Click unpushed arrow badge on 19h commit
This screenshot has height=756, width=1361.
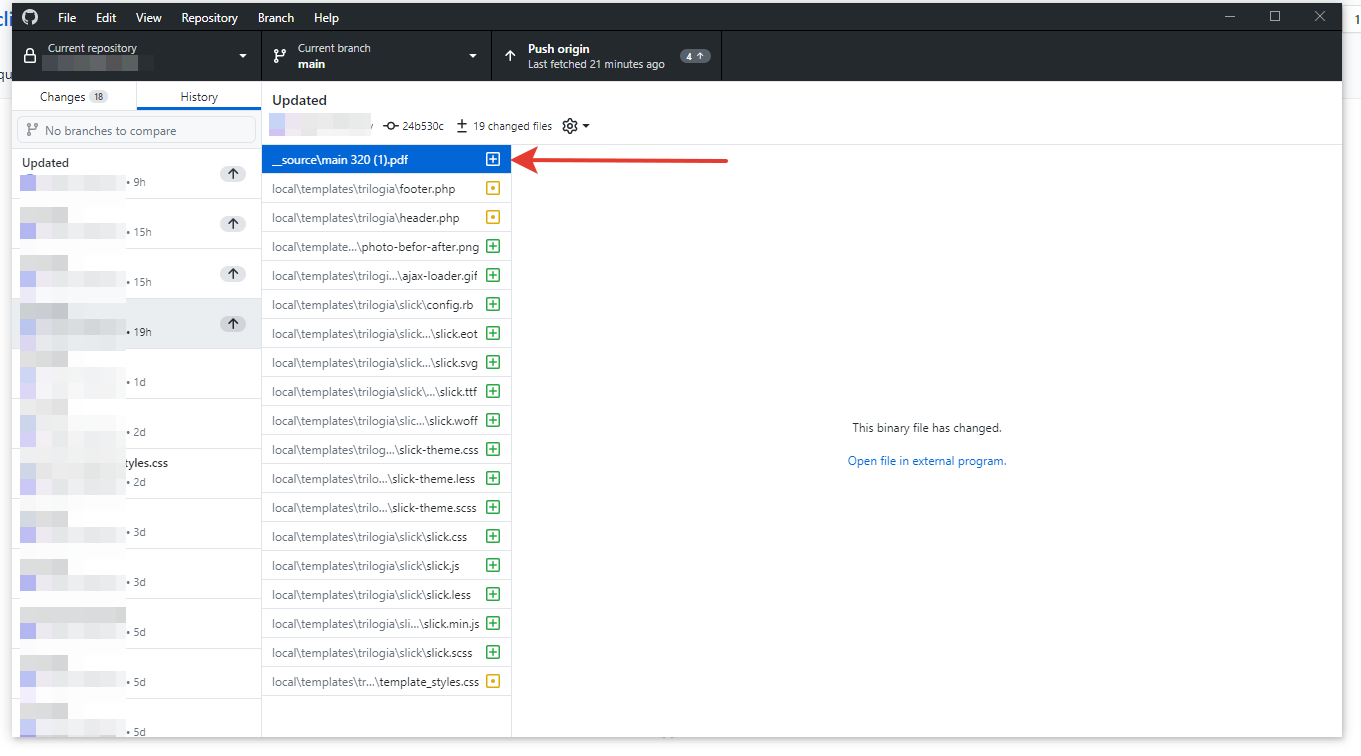233,324
